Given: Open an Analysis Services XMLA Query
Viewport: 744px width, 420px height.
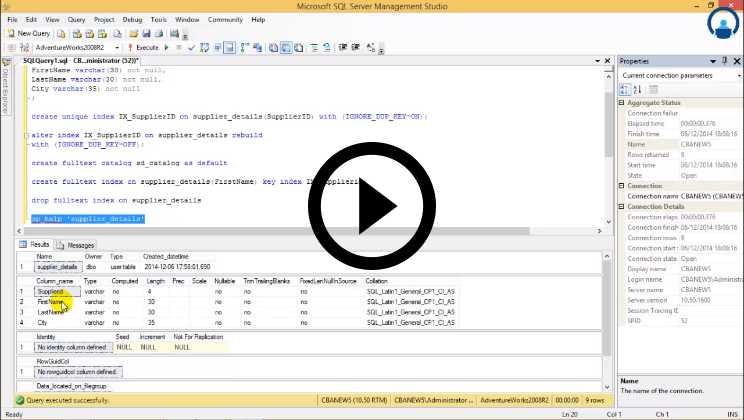Looking at the screenshot, I should tap(102, 34).
